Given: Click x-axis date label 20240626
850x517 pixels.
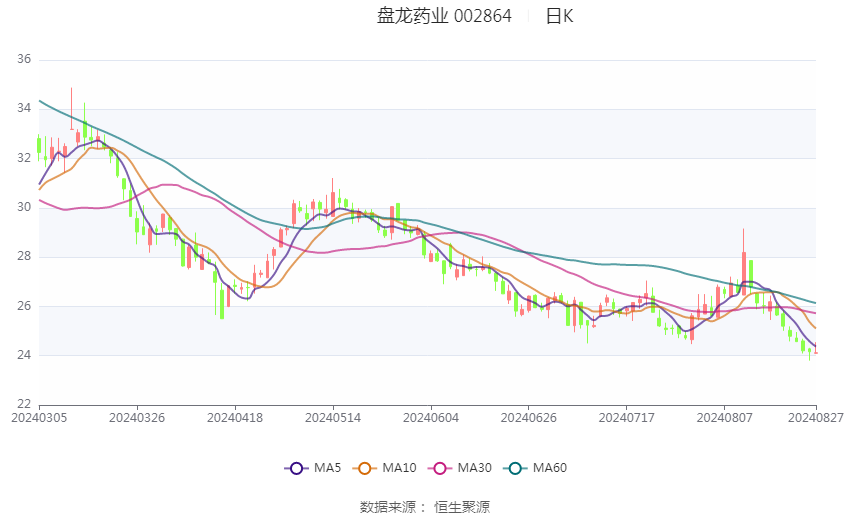Looking at the screenshot, I should (x=529, y=418).
